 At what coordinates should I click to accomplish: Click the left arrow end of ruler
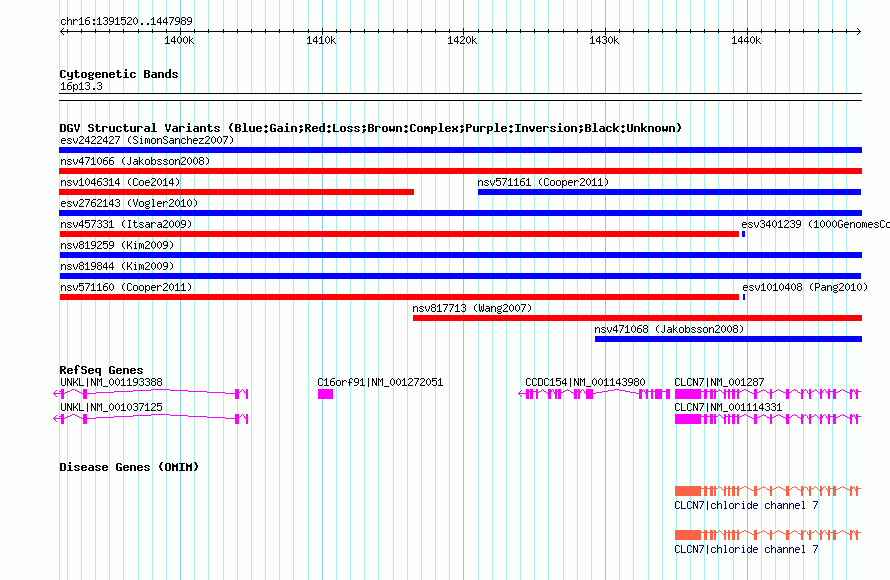point(62,31)
